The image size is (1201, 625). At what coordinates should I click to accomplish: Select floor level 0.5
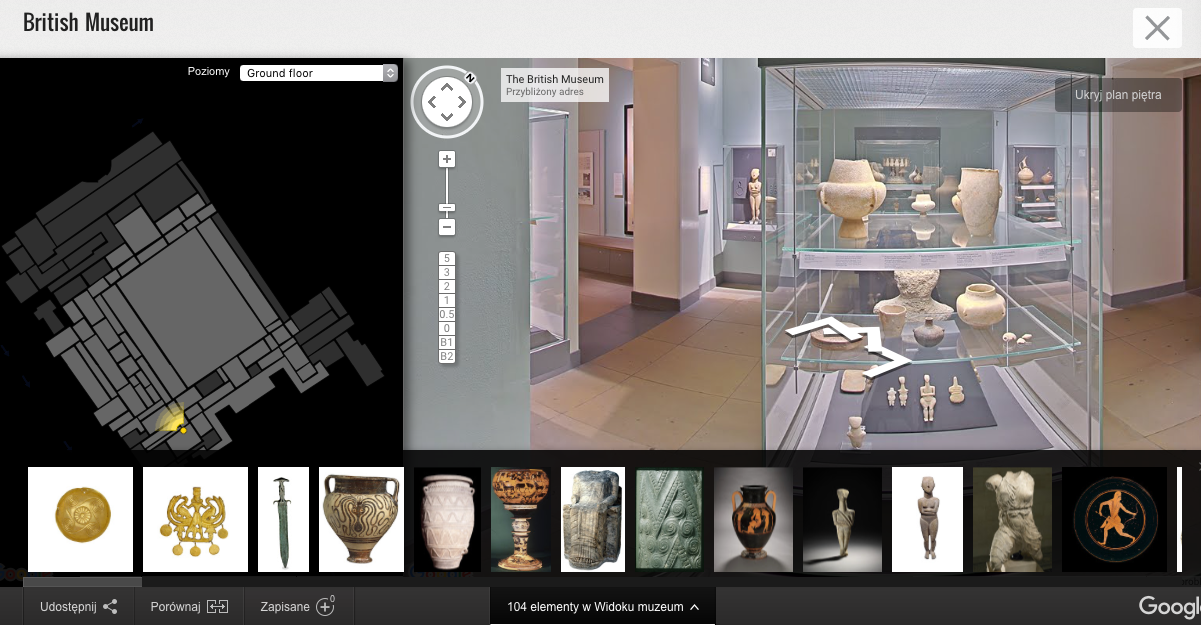(x=447, y=314)
